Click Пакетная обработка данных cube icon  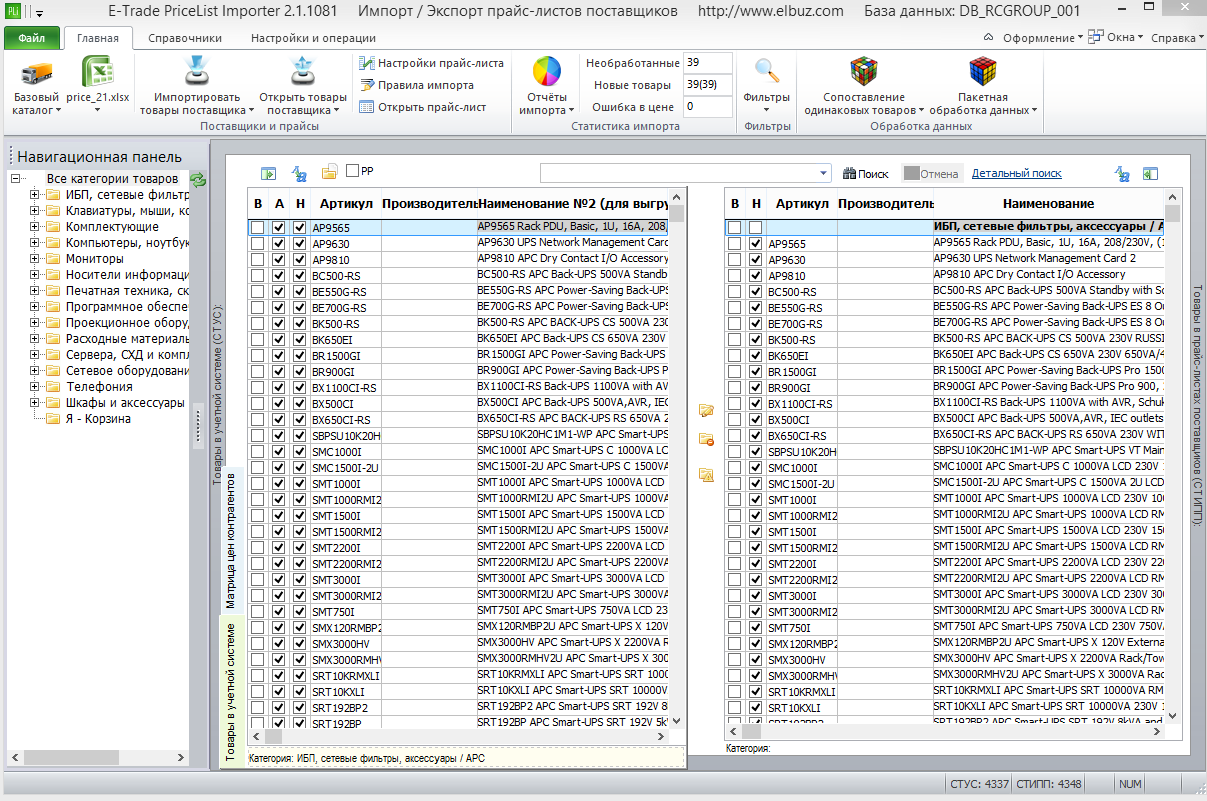[x=982, y=72]
